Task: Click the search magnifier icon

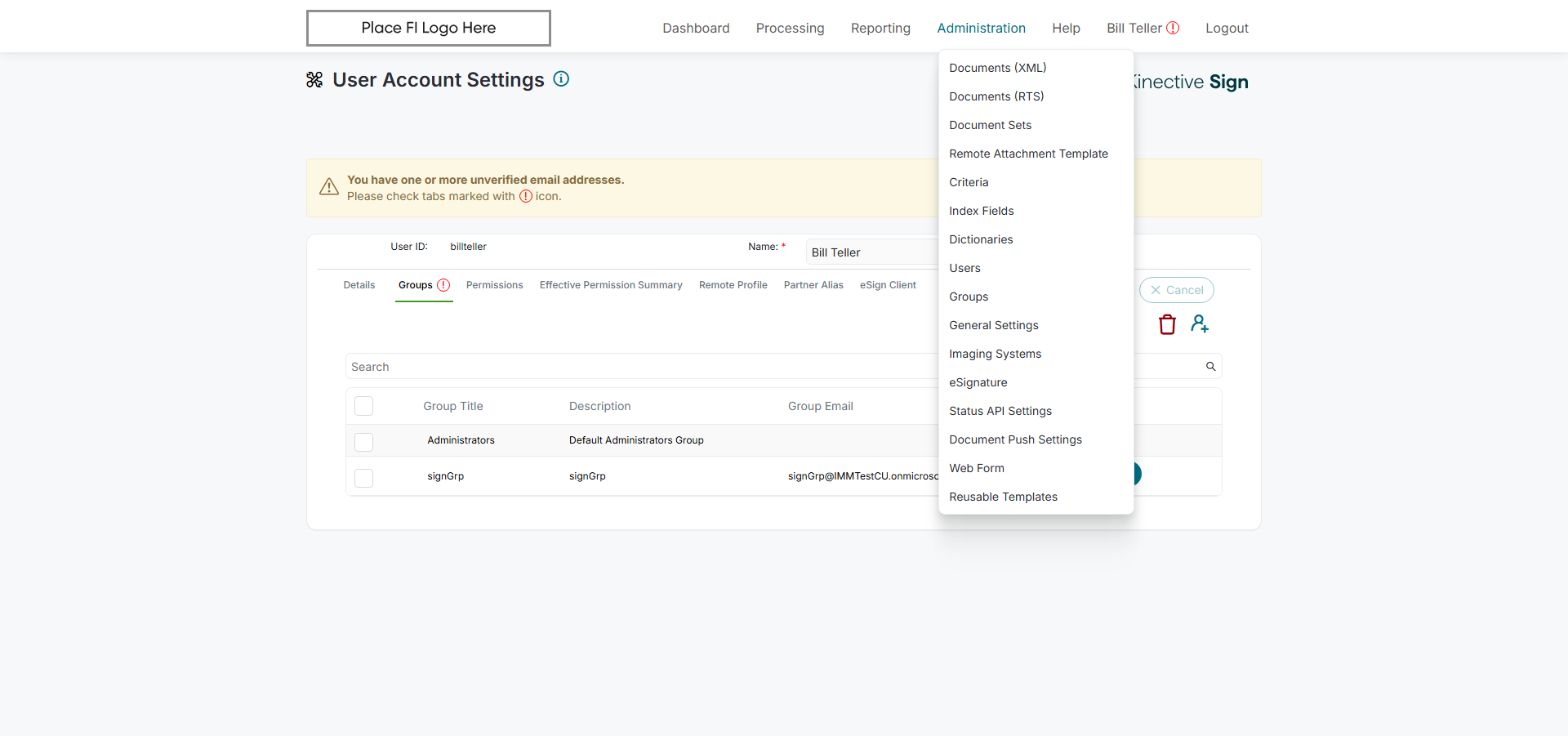Action: 1210,367
